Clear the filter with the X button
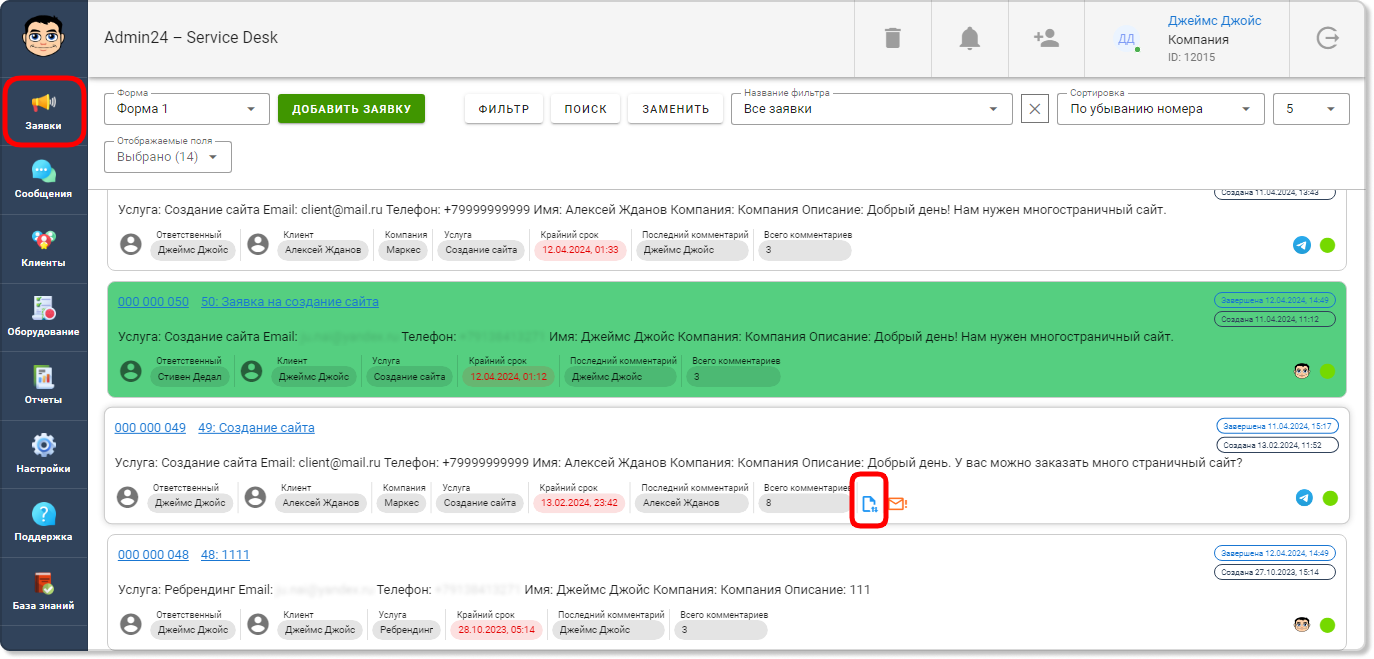Image resolution: width=1374 pixels, height=659 pixels. coord(1035,109)
